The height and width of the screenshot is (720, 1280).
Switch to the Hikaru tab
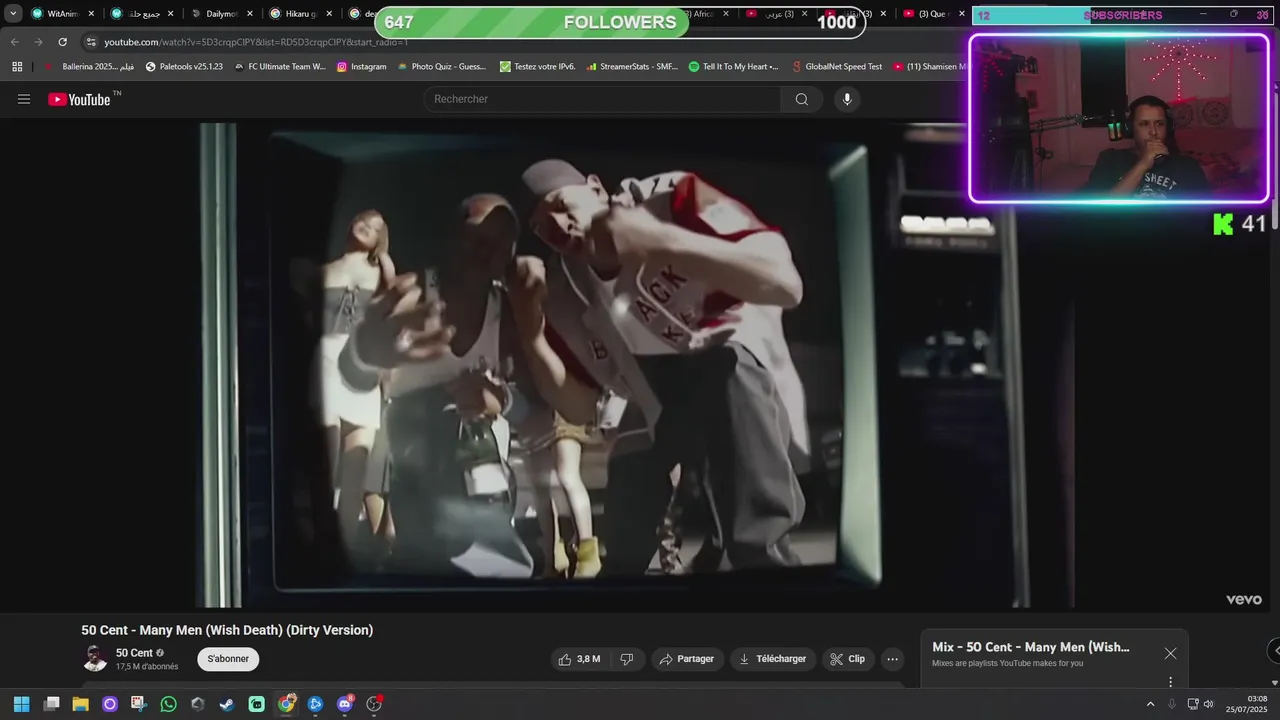300,14
